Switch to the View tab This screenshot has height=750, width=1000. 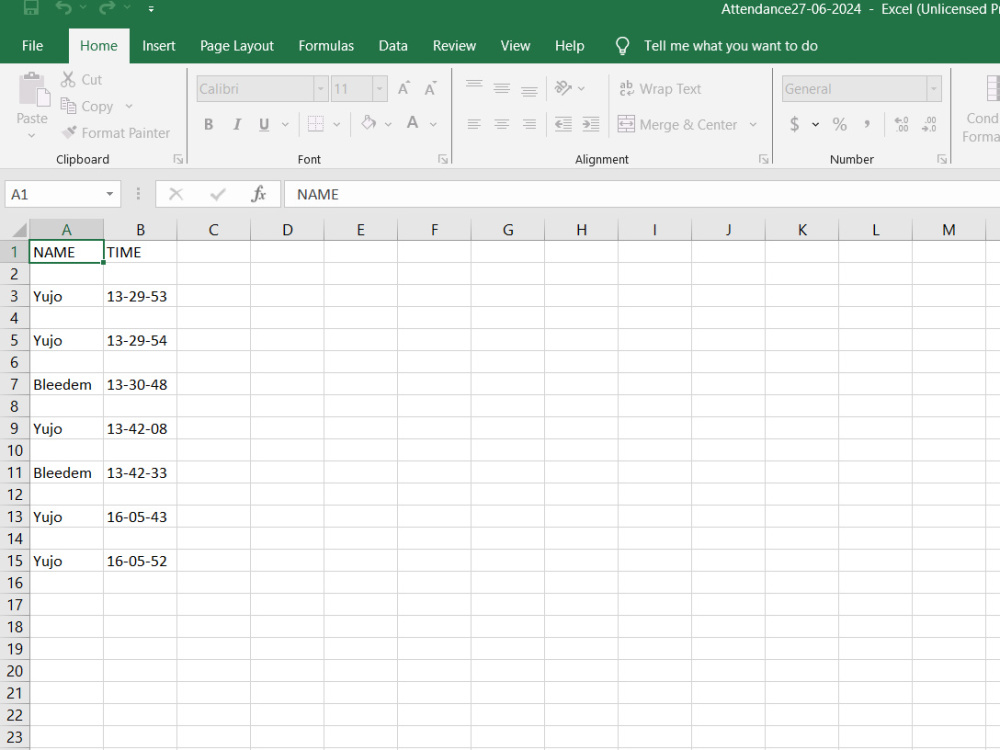515,46
